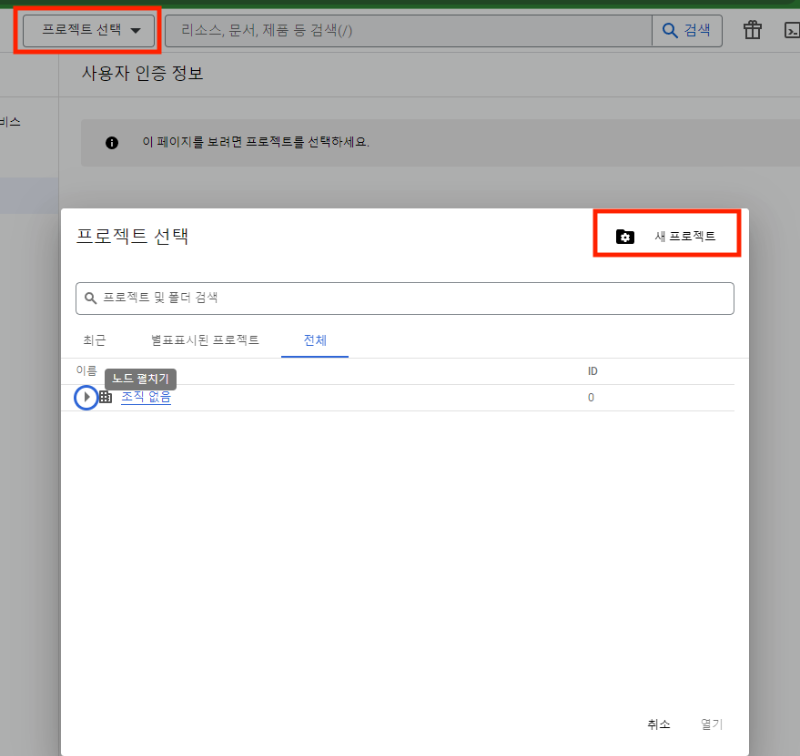The height and width of the screenshot is (756, 800).
Task: Click the 열기 button
Action: tap(711, 724)
